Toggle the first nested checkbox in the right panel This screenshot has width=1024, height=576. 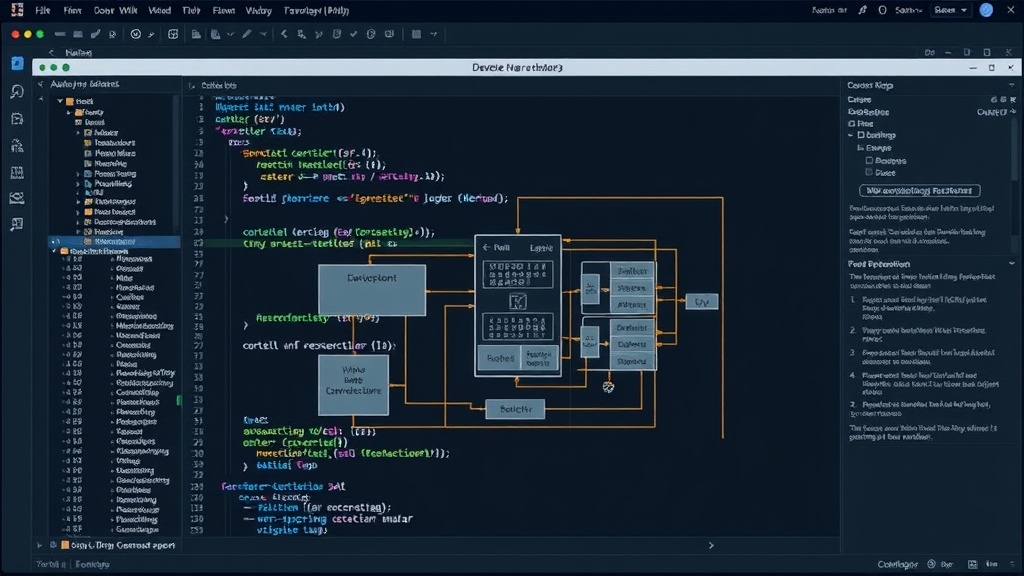pyautogui.click(x=869, y=160)
